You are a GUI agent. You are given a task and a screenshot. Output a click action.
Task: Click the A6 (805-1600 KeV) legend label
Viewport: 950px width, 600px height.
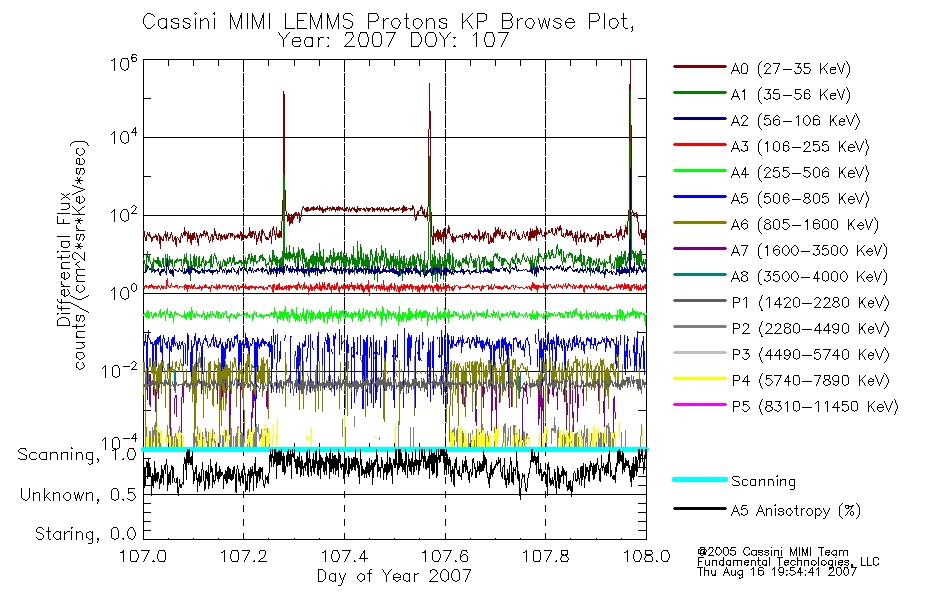(x=805, y=225)
